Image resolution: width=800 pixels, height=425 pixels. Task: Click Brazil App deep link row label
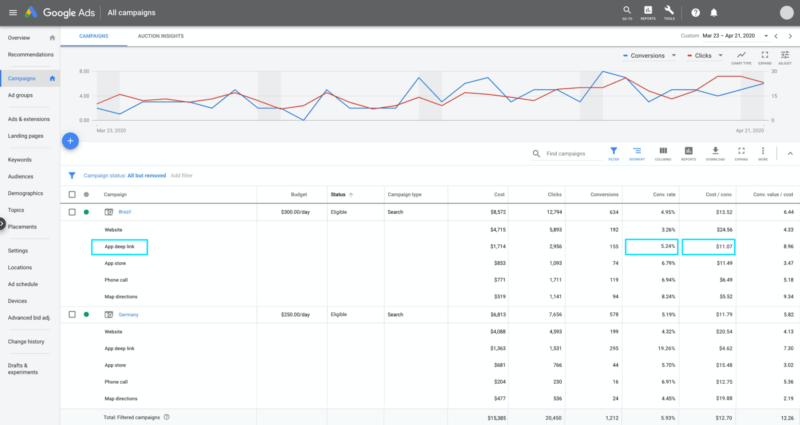[x=119, y=246]
